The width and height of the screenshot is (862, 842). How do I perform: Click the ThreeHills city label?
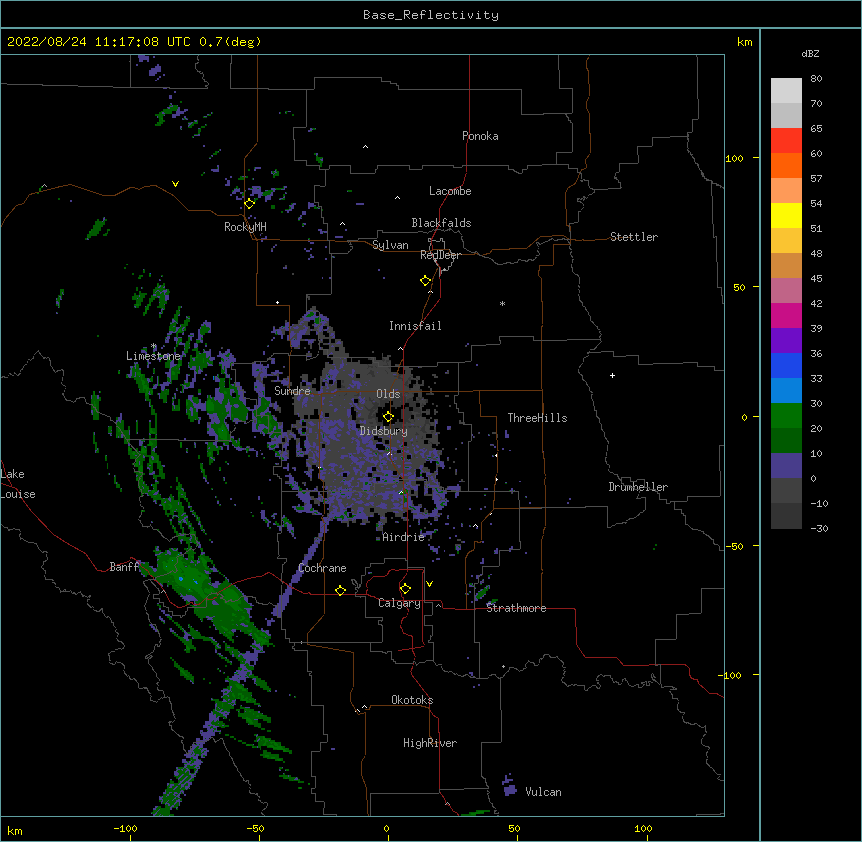tap(537, 418)
